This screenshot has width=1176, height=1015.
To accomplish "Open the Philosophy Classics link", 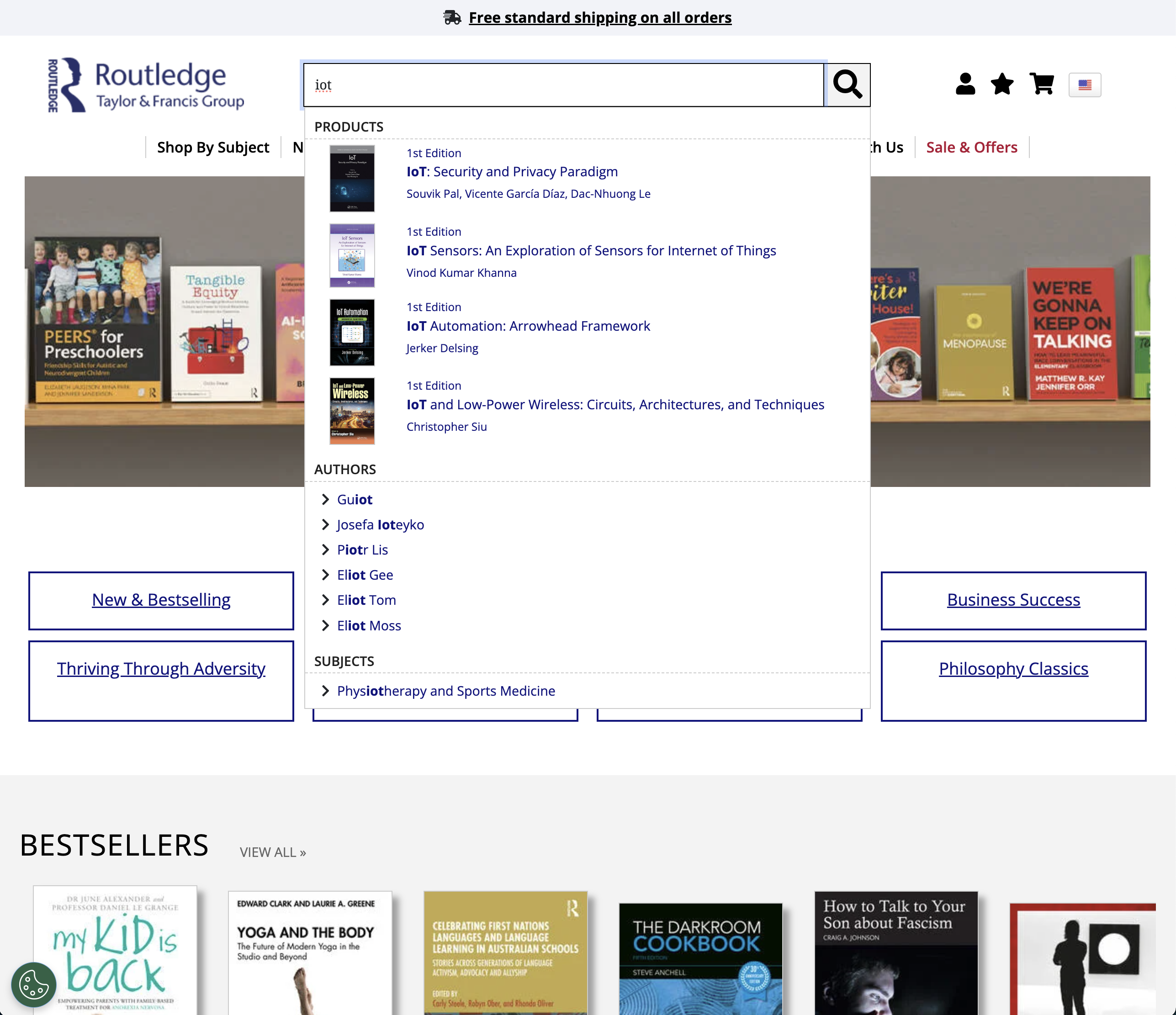I will (x=1013, y=668).
